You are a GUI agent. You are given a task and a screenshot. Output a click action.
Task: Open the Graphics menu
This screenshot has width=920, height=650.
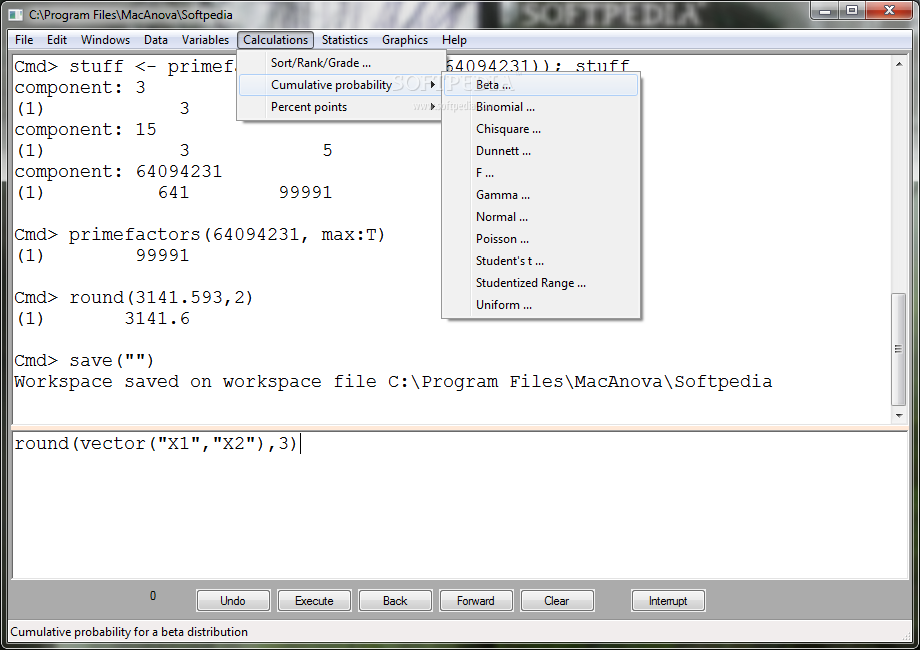405,40
